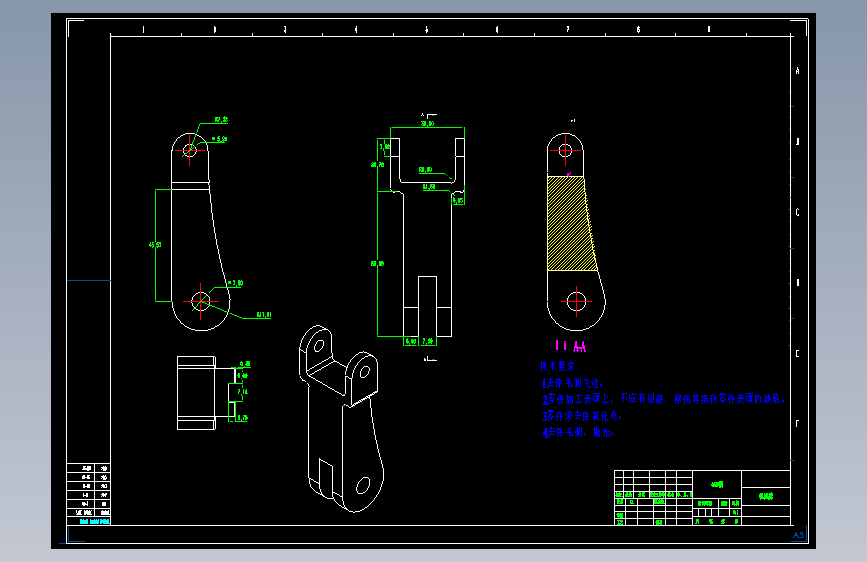The height and width of the screenshot is (562, 867).
Task: Select the lower hole center mark in the left side view
Action: [200, 301]
